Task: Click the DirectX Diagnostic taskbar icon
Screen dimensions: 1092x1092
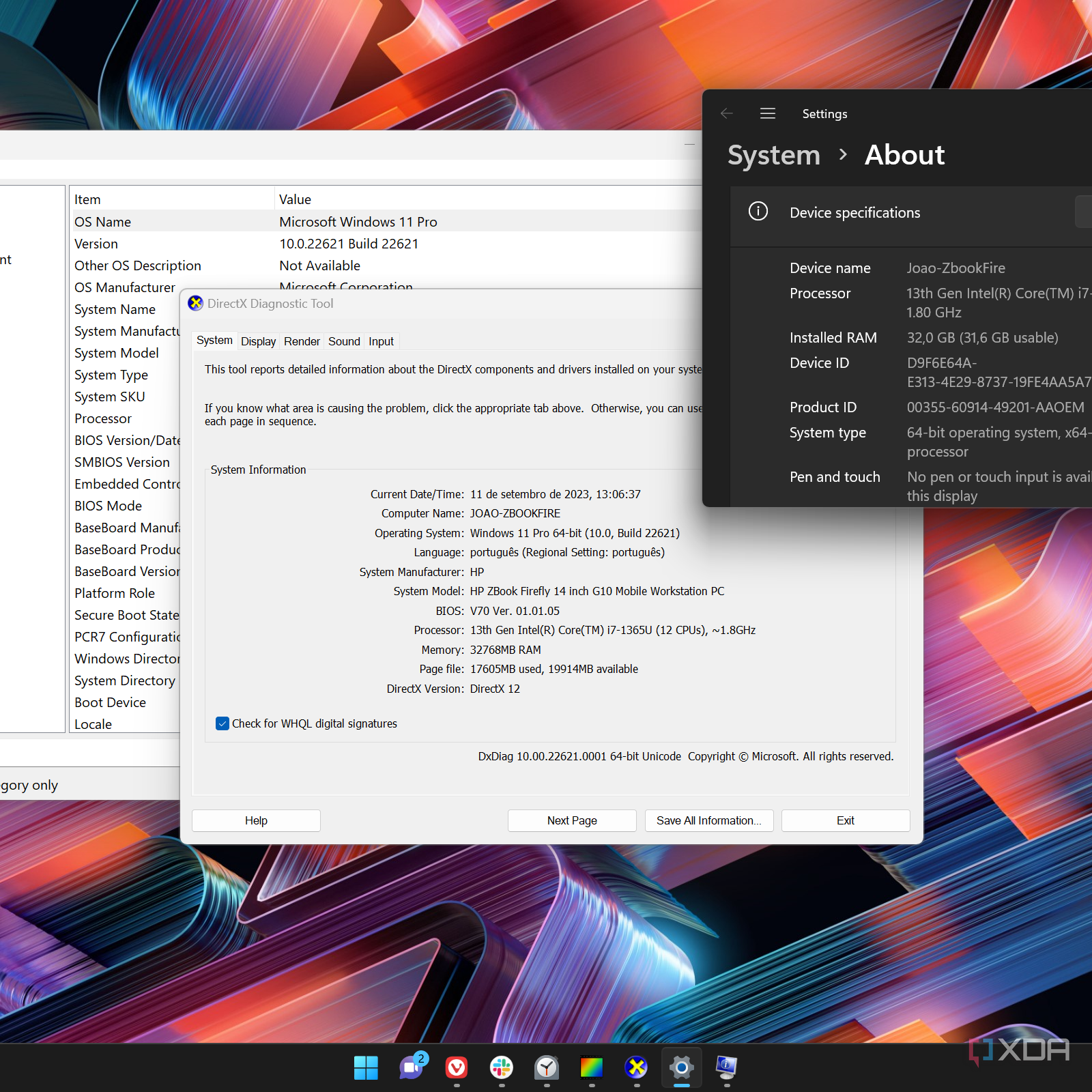Action: [637, 1067]
